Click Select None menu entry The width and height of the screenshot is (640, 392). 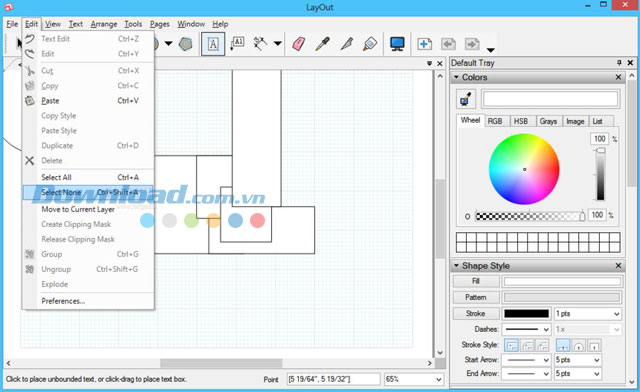89,192
